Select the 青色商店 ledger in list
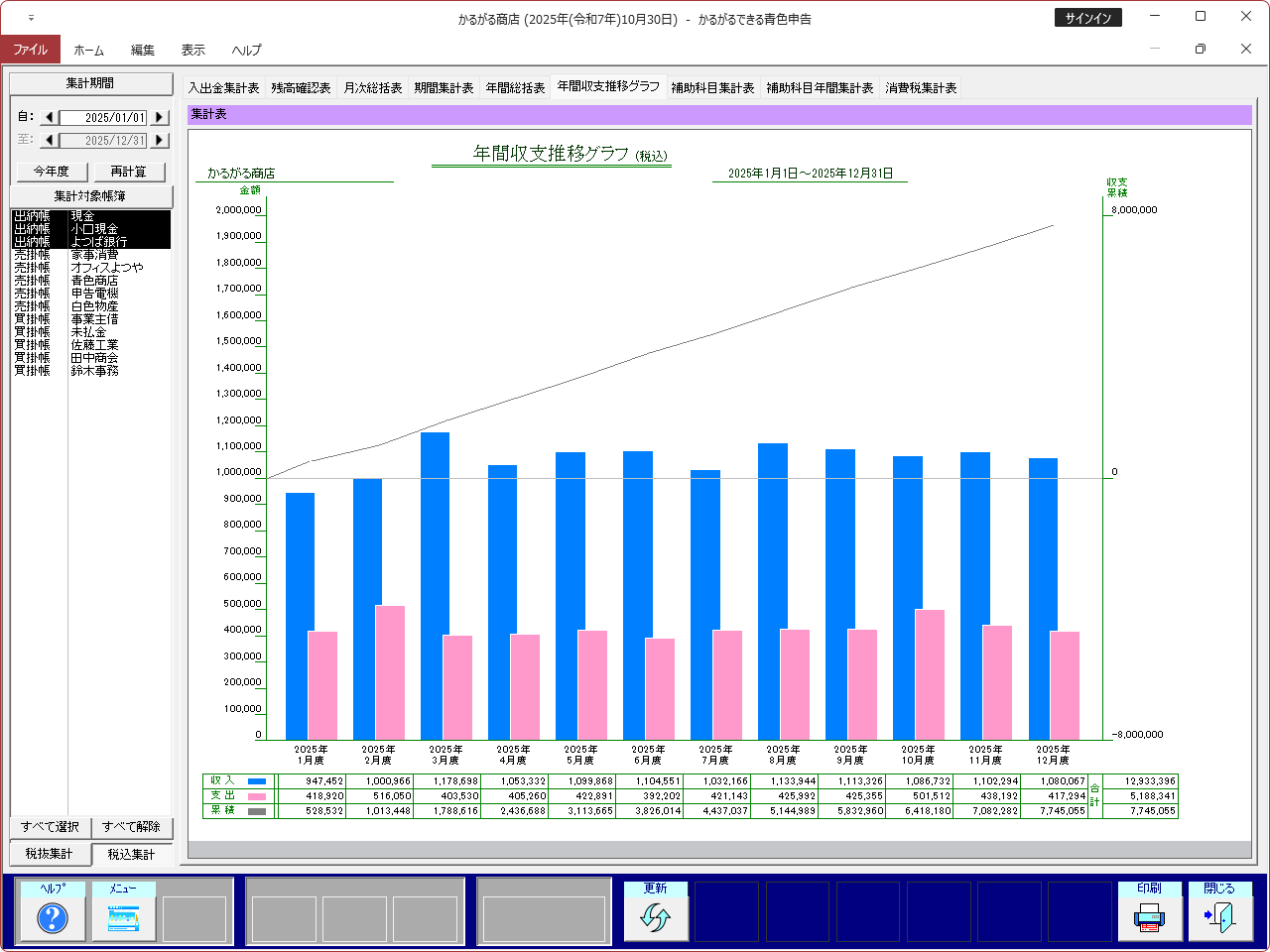This screenshot has height=952, width=1270. click(x=94, y=281)
